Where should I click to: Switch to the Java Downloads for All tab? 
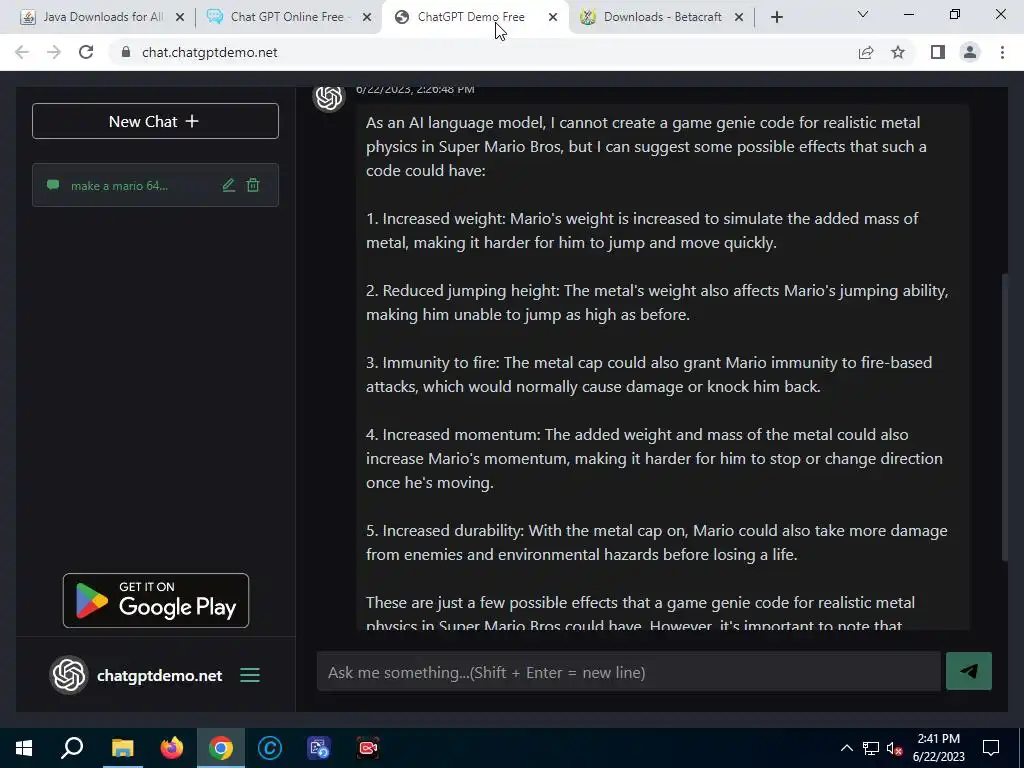coord(103,17)
